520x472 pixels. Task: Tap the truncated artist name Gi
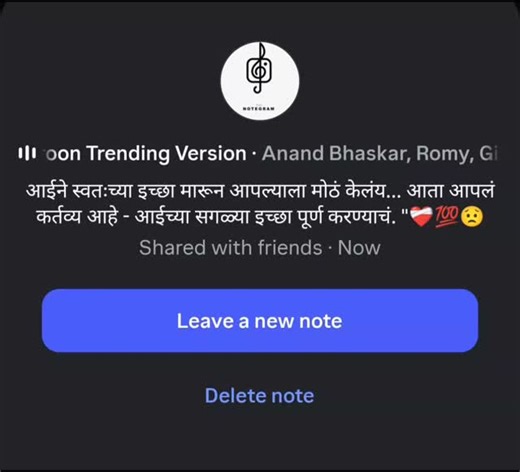tap(488, 153)
